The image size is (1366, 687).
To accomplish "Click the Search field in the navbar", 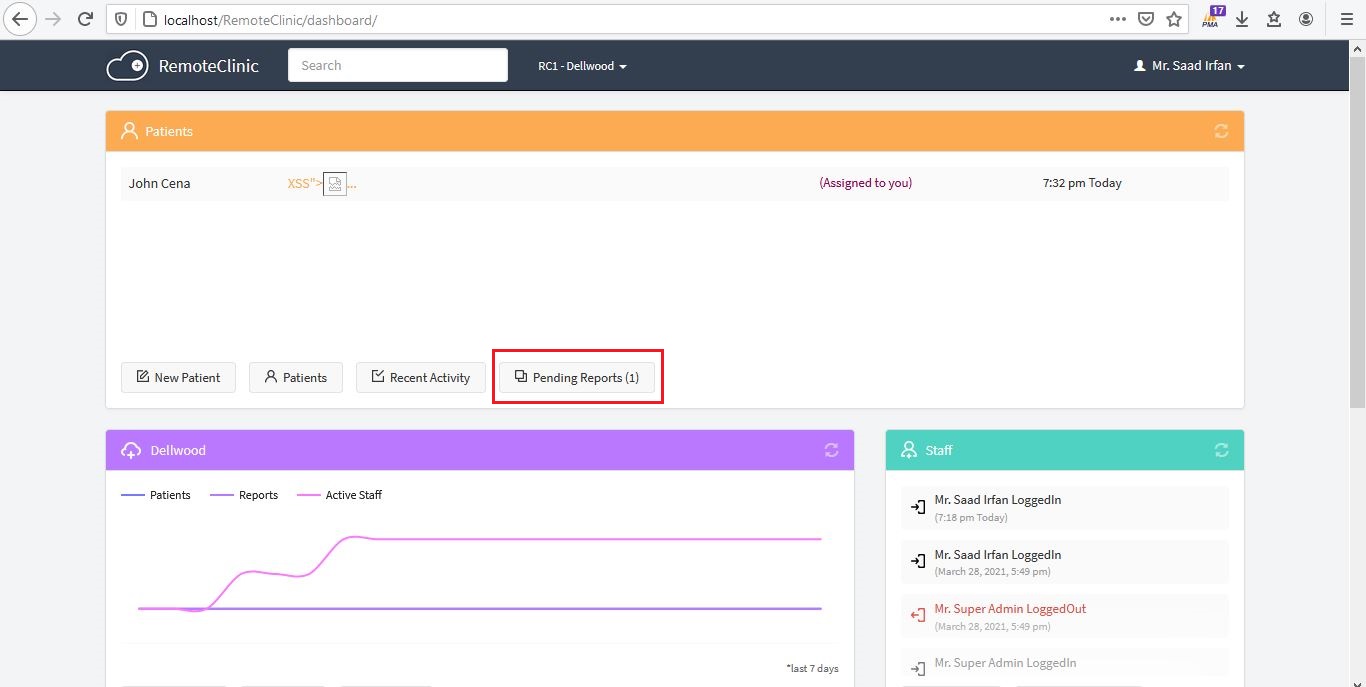I will pyautogui.click(x=398, y=65).
